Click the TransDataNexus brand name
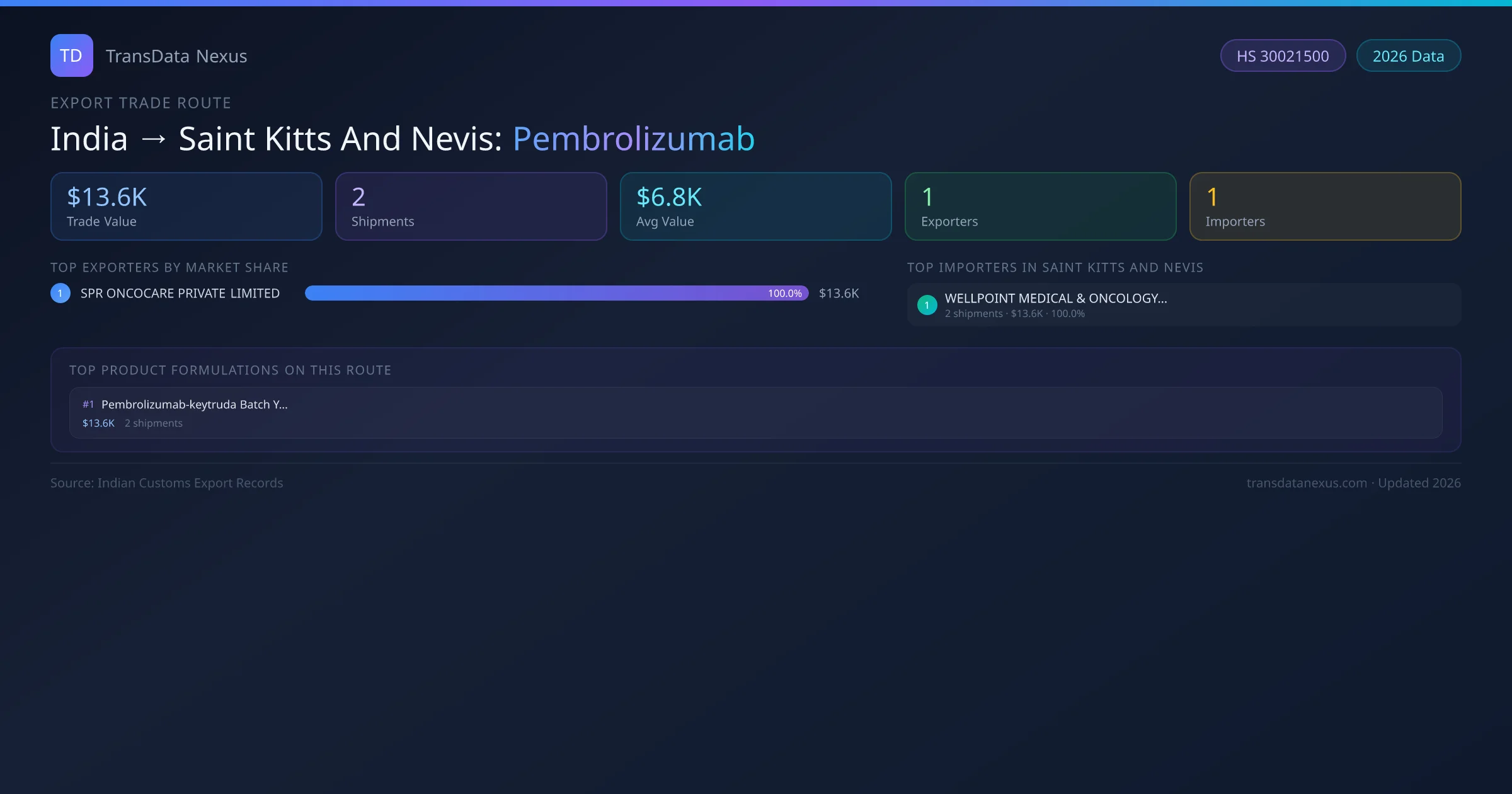The width and height of the screenshot is (1512, 794). click(176, 56)
